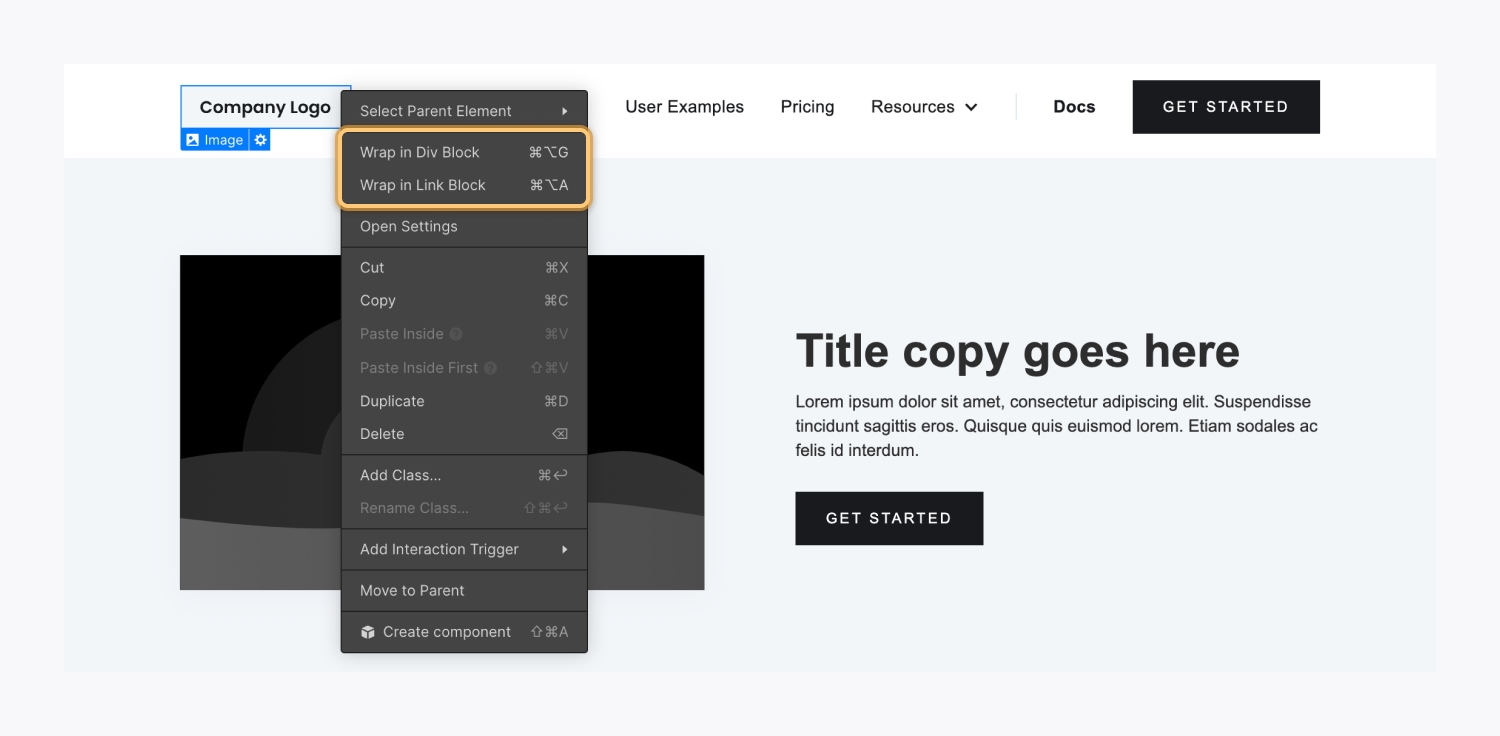This screenshot has height=736, width=1500.
Task: Click the gear icon beside Image label
Action: [x=260, y=140]
